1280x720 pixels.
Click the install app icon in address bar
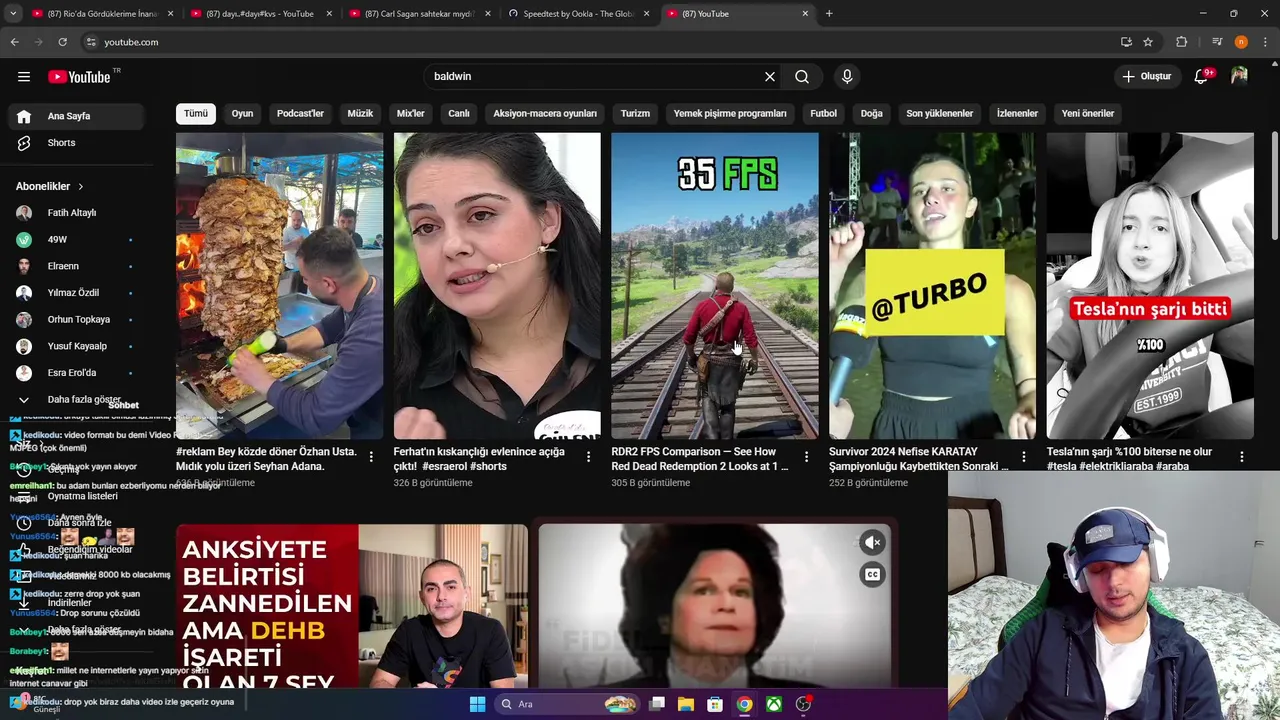pyautogui.click(x=1126, y=42)
